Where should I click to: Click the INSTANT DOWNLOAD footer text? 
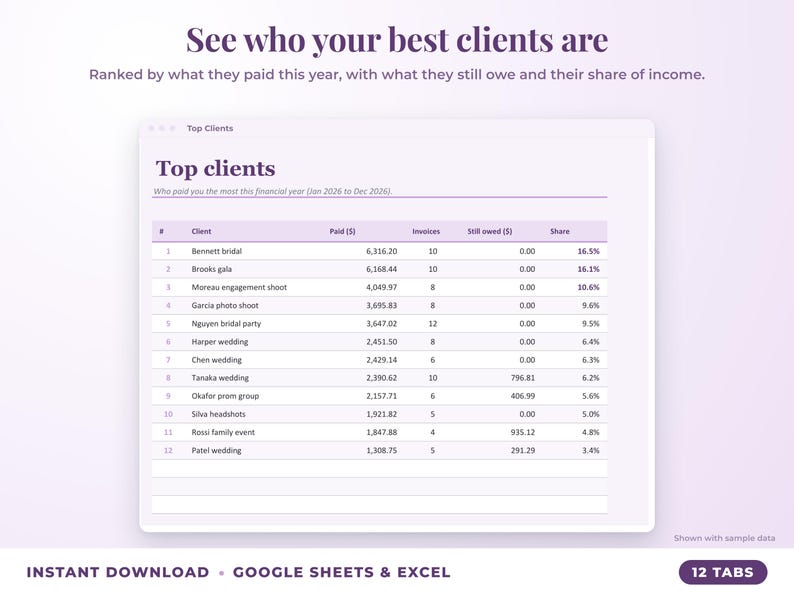pyautogui.click(x=118, y=572)
